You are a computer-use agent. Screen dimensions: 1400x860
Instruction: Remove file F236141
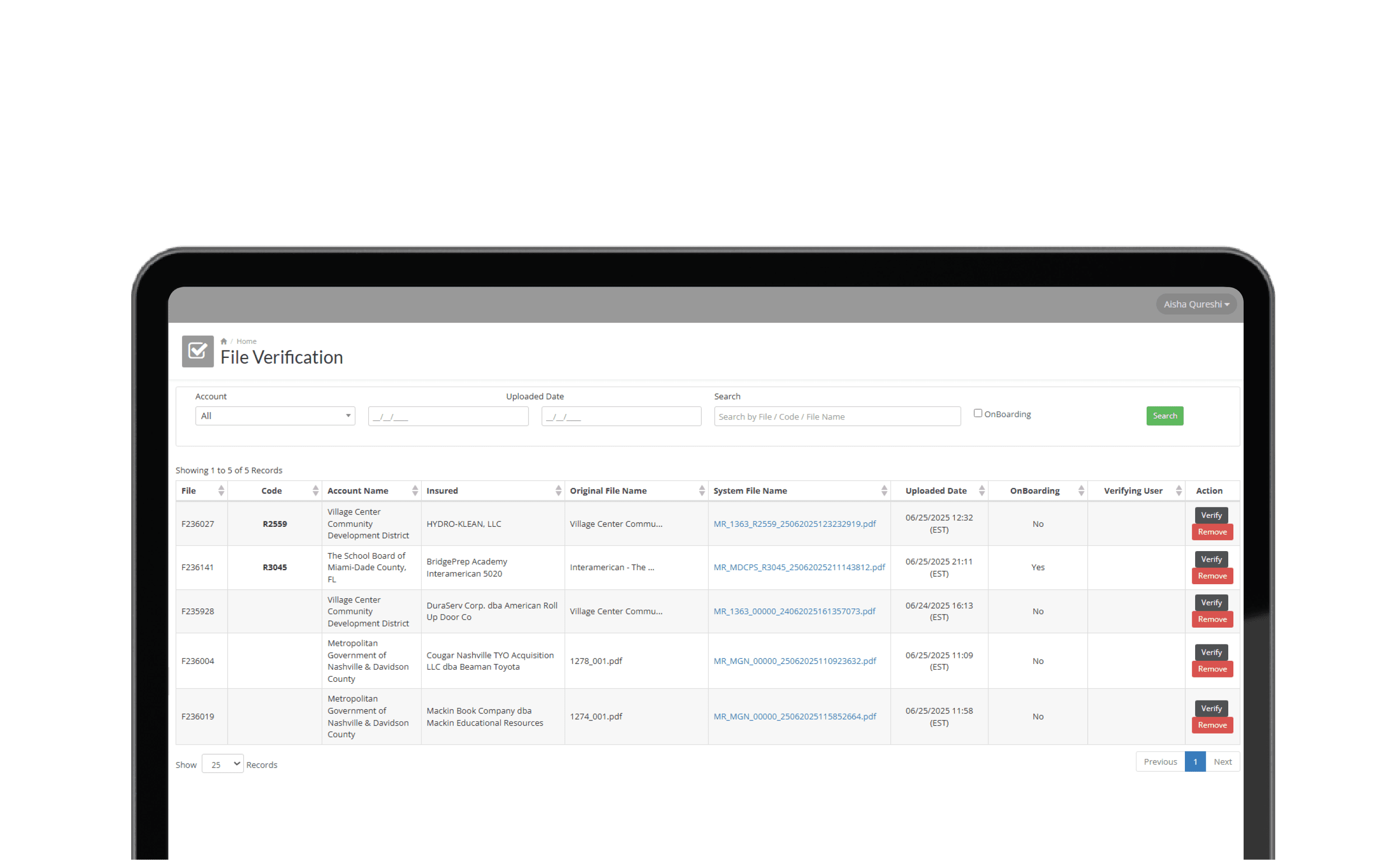[1212, 576]
